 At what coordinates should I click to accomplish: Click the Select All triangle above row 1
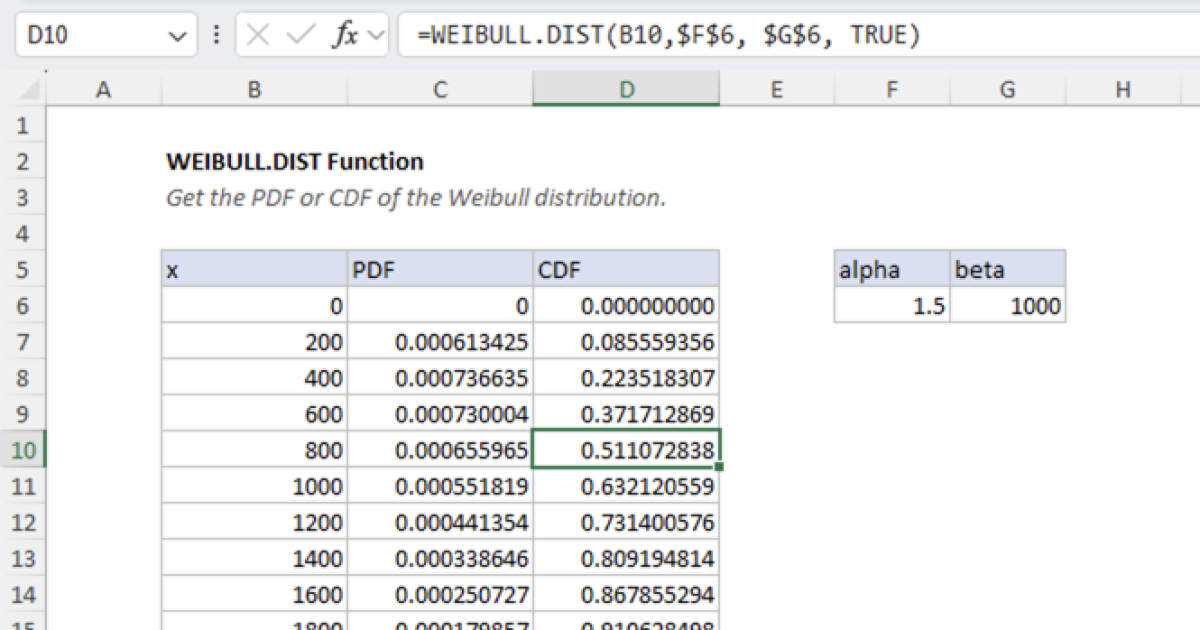click(27, 89)
